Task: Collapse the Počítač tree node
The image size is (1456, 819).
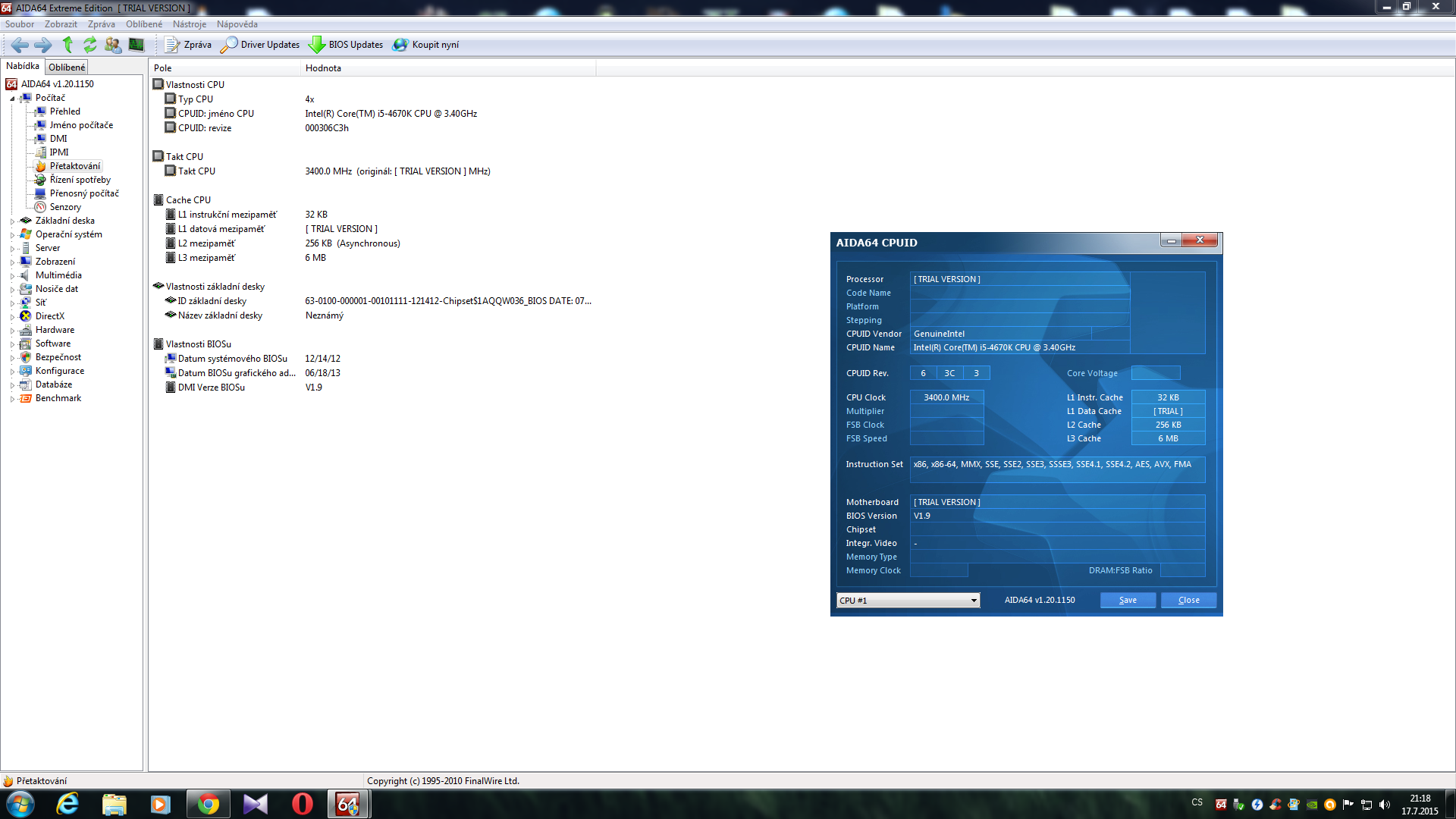Action: tap(12, 99)
